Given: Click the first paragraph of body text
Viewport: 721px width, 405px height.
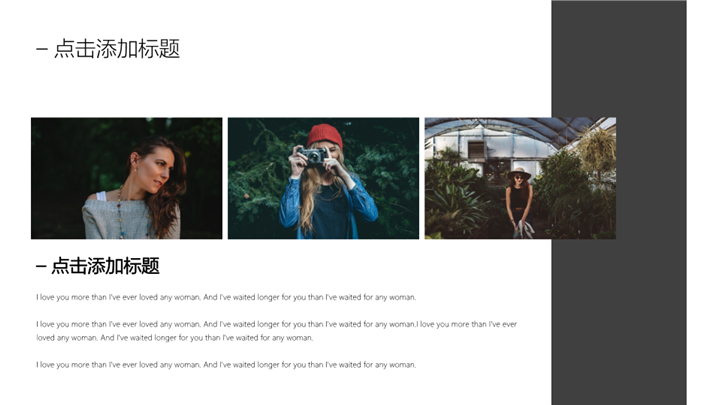Looking at the screenshot, I should [x=226, y=297].
